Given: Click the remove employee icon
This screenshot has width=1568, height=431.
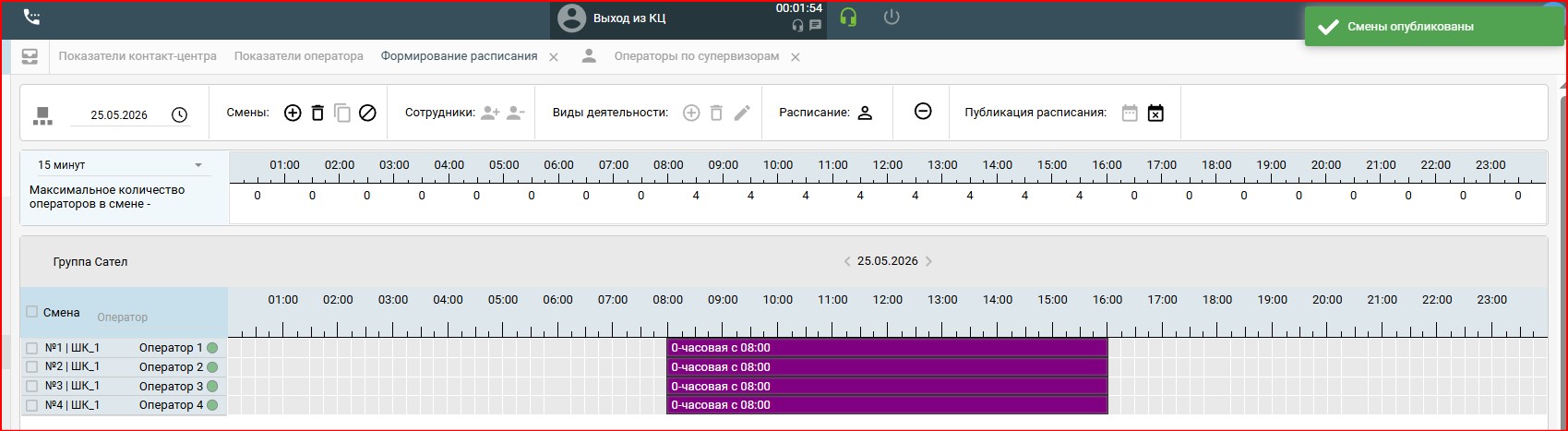Looking at the screenshot, I should click(x=515, y=113).
